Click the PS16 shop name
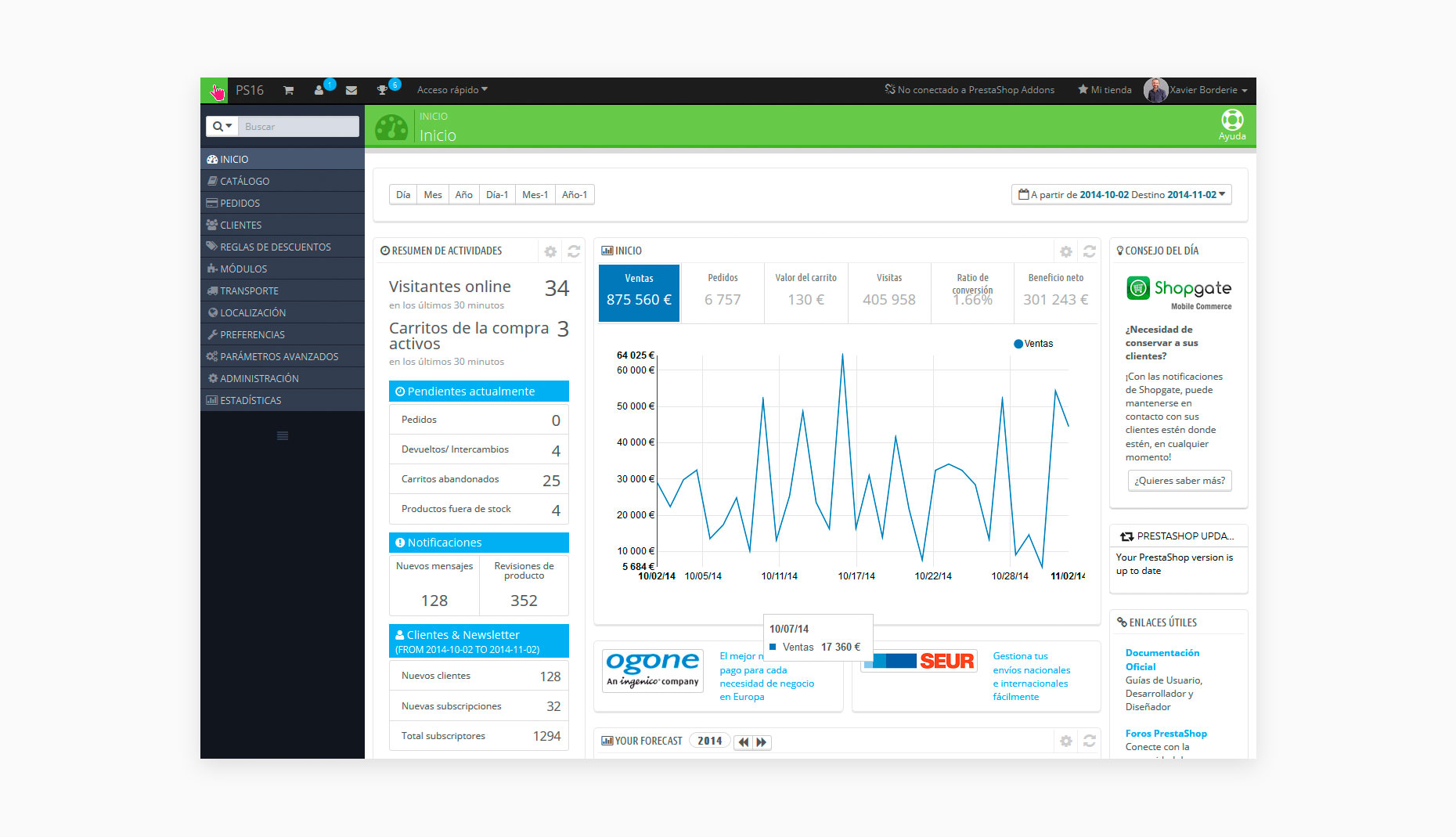 point(250,90)
